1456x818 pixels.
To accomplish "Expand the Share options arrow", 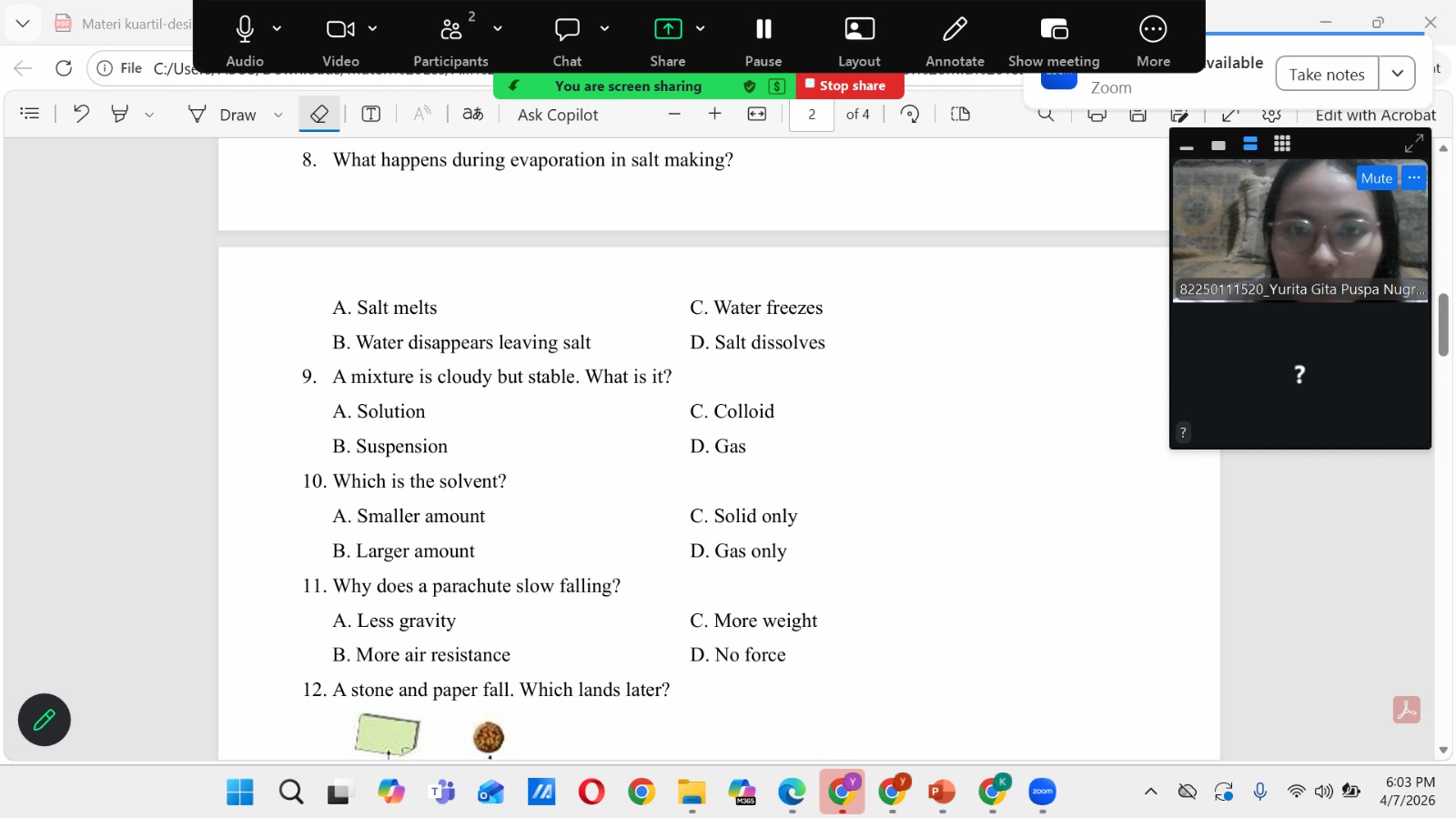I will pos(700,29).
